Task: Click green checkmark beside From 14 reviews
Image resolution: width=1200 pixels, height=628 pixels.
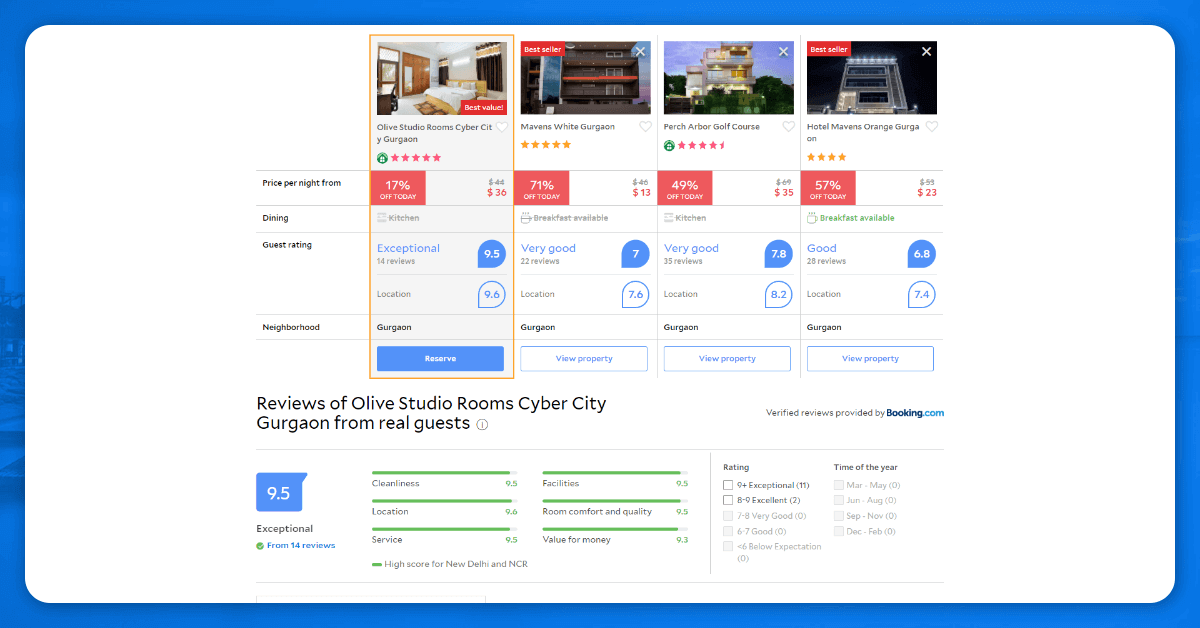Action: click(x=260, y=546)
